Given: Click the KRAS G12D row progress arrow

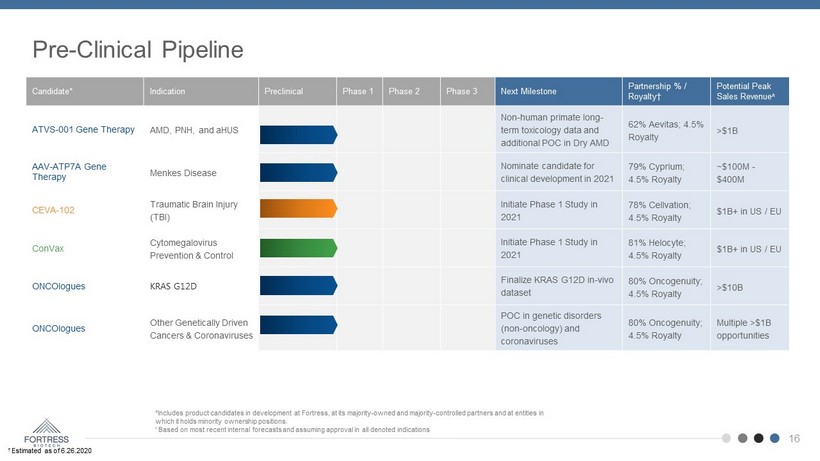Looking at the screenshot, I should coord(296,286).
